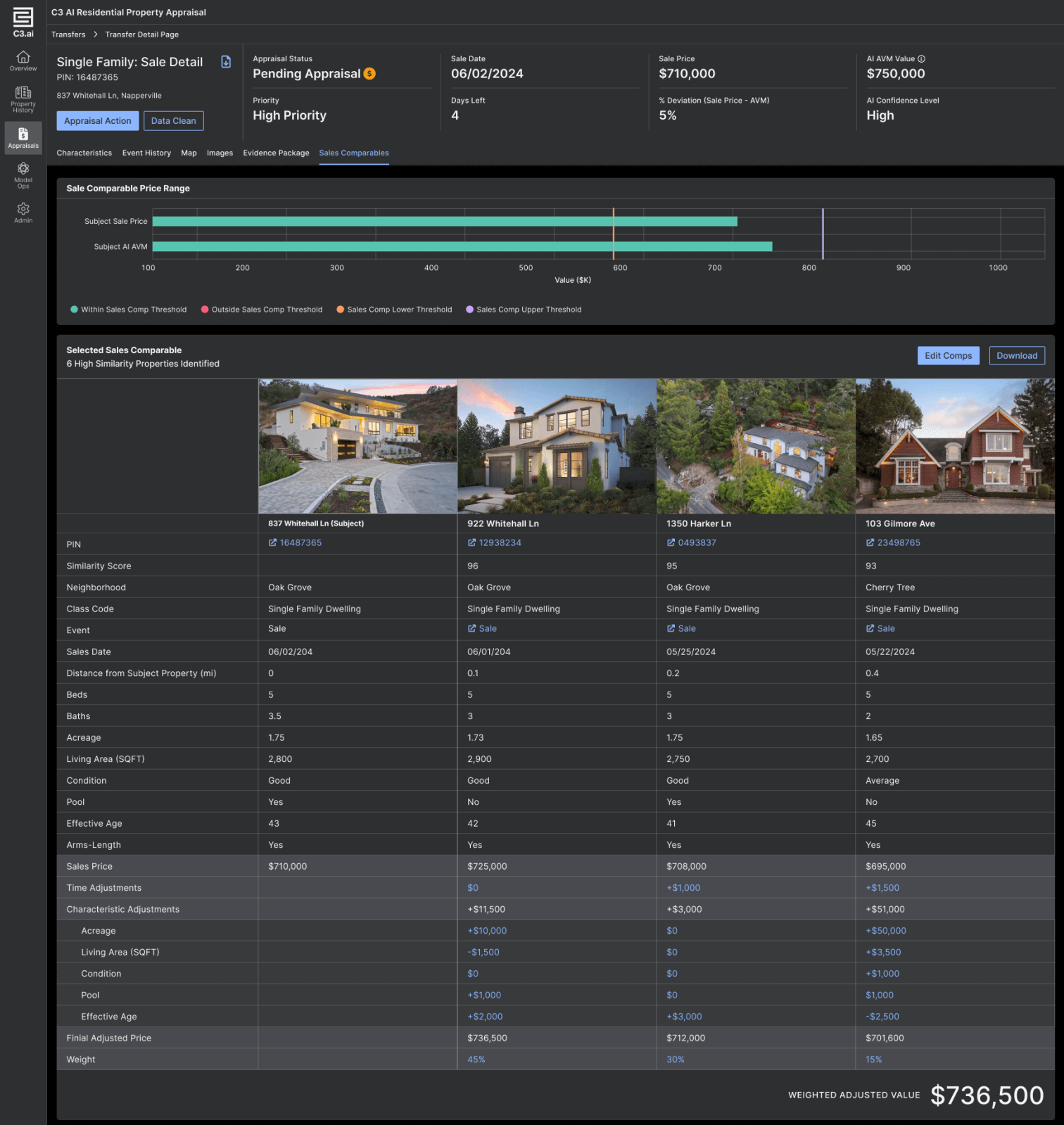The image size is (1064, 1125).
Task: Click the download document icon beside Sale Detail
Action: click(x=226, y=62)
